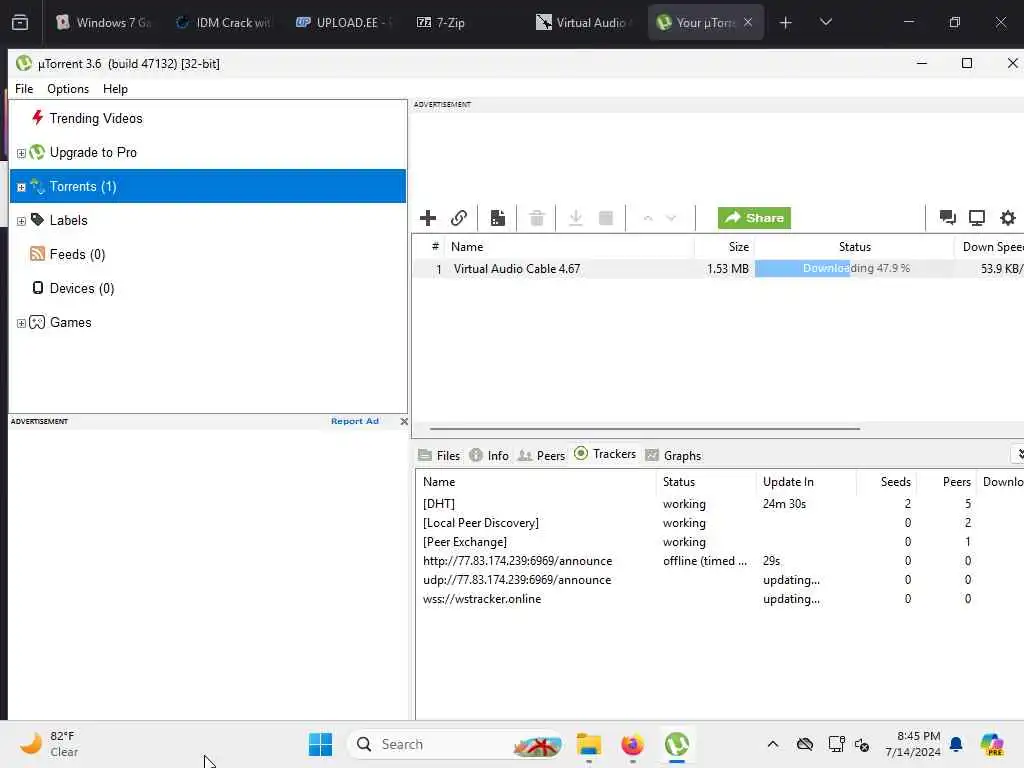Sort torrents by Name column header

(x=568, y=247)
